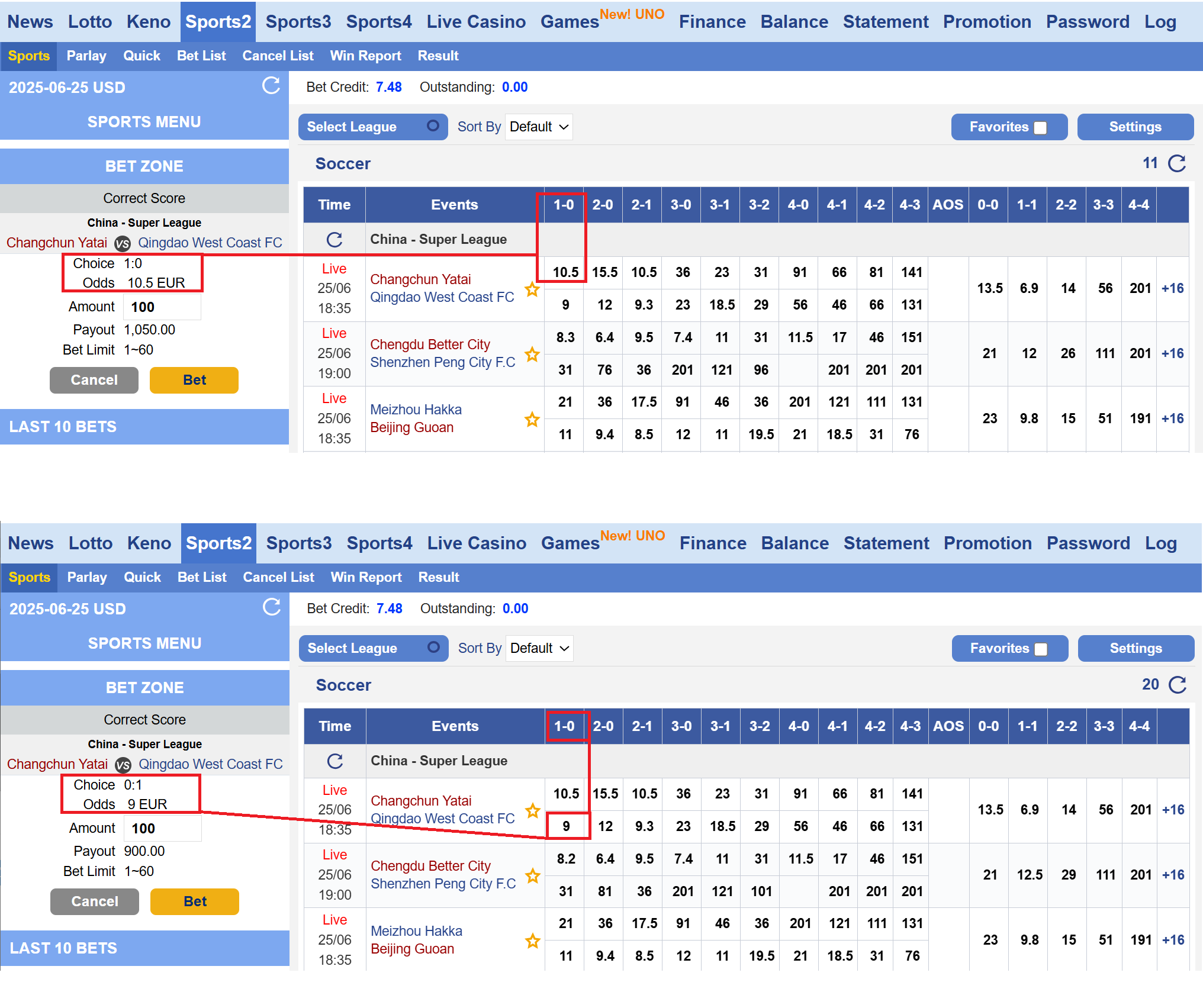This screenshot has height=1008, width=1203.
Task: Click Cancel button in bottom bet zone
Action: tap(95, 901)
